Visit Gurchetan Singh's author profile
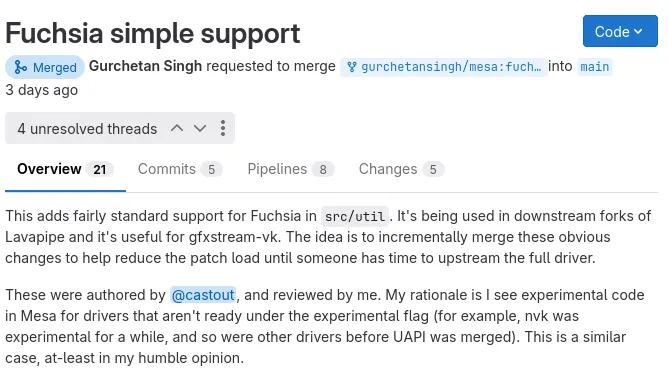 point(145,66)
